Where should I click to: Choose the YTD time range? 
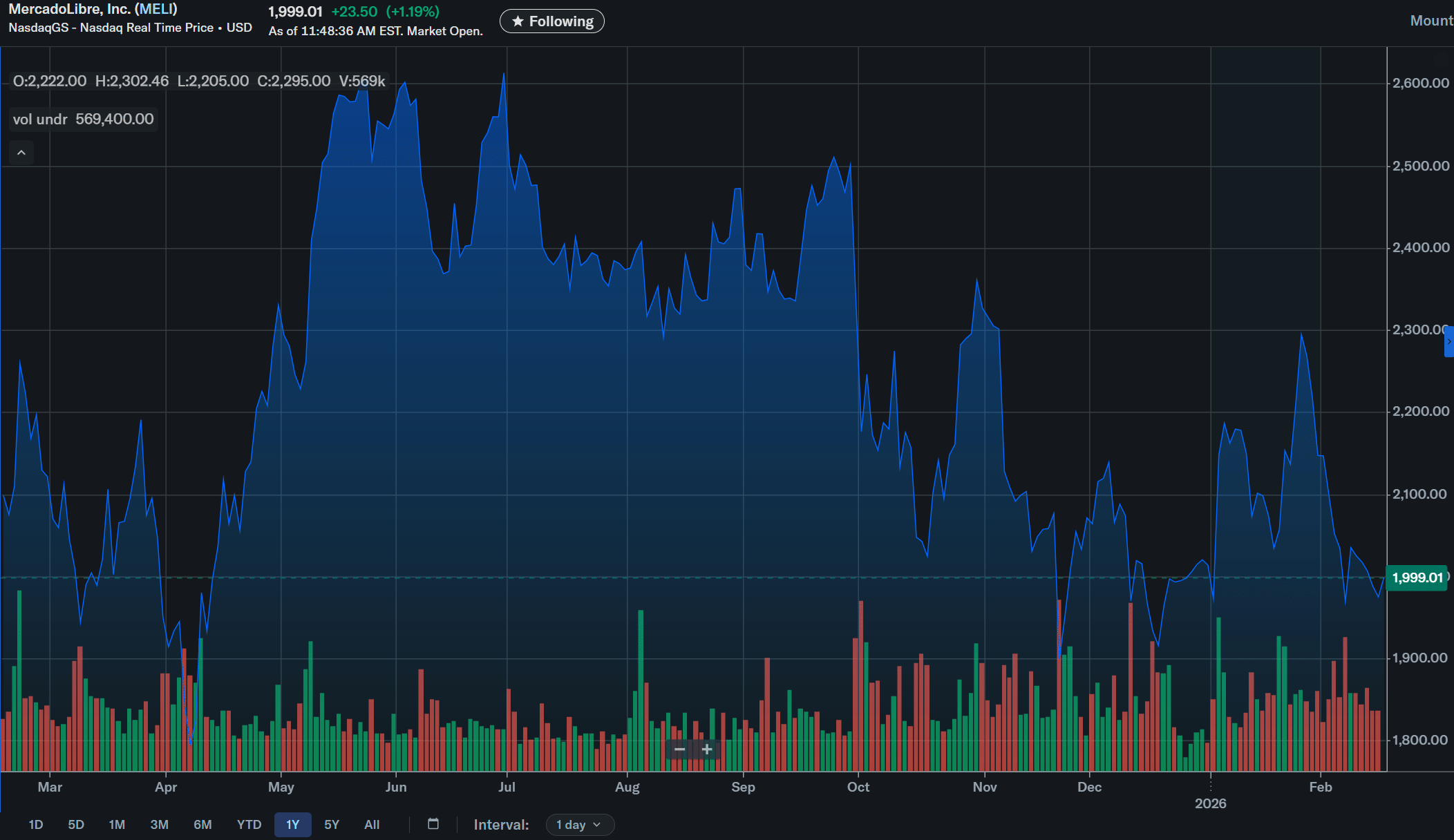pyautogui.click(x=249, y=825)
